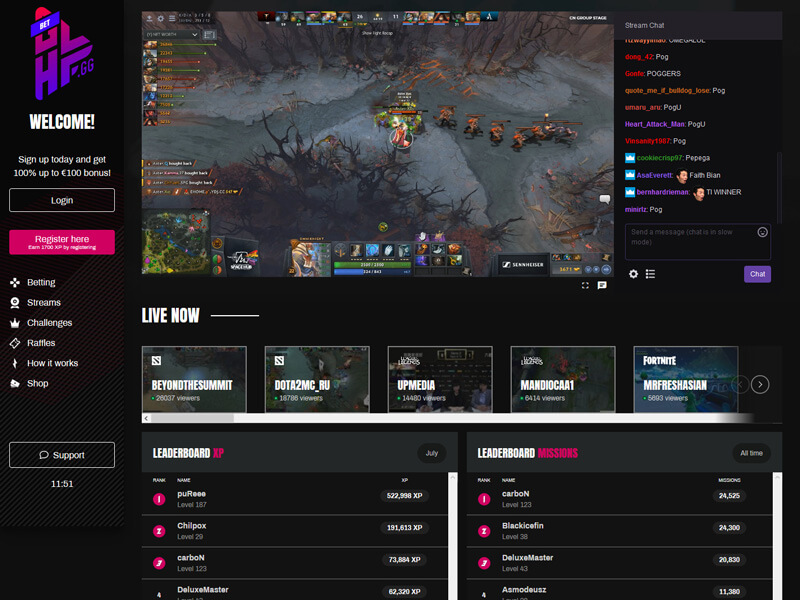800x600 pixels.
Task: Click the white speech bubble icon on the video
Action: click(605, 199)
